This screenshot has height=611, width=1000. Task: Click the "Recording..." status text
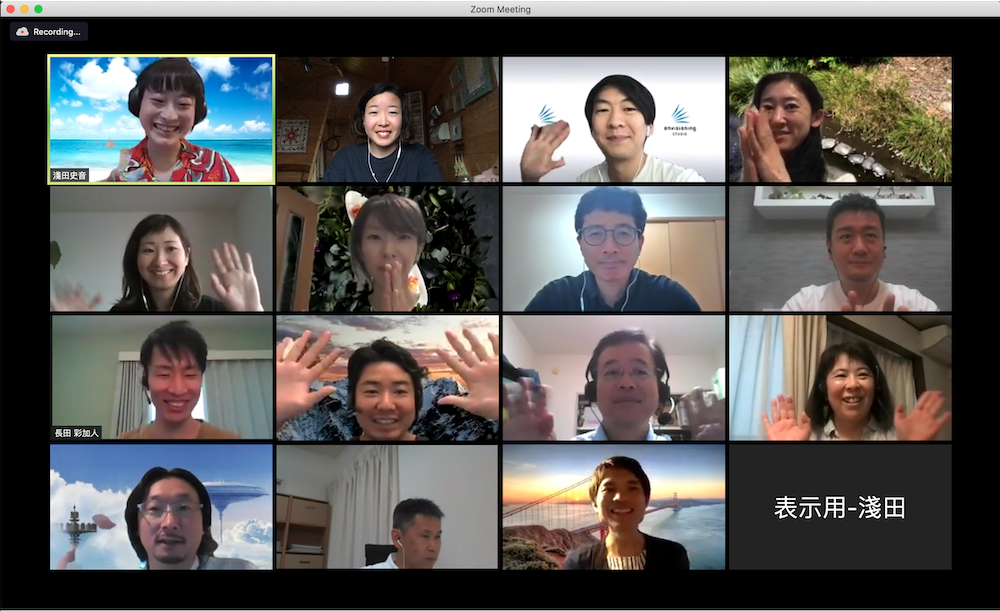tap(56, 32)
